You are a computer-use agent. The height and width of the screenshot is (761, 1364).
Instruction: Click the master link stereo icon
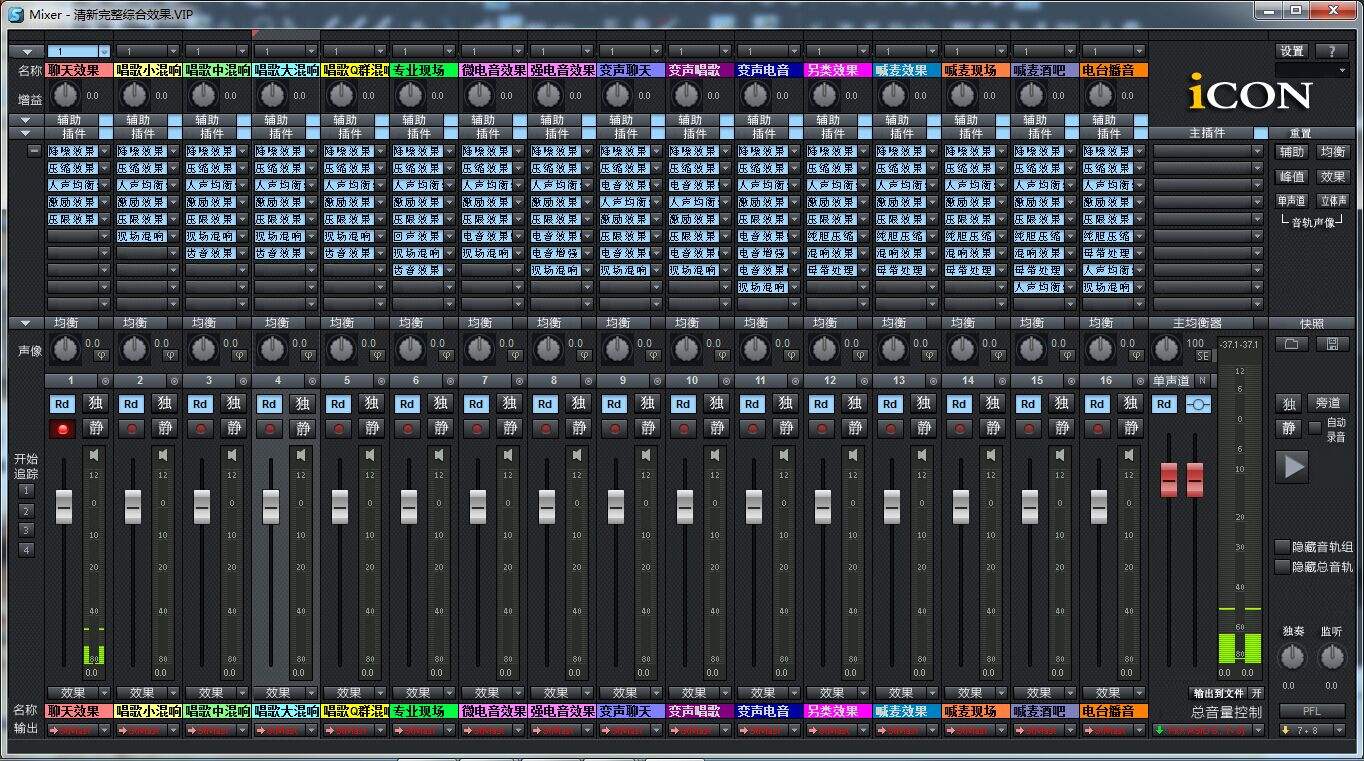1198,404
